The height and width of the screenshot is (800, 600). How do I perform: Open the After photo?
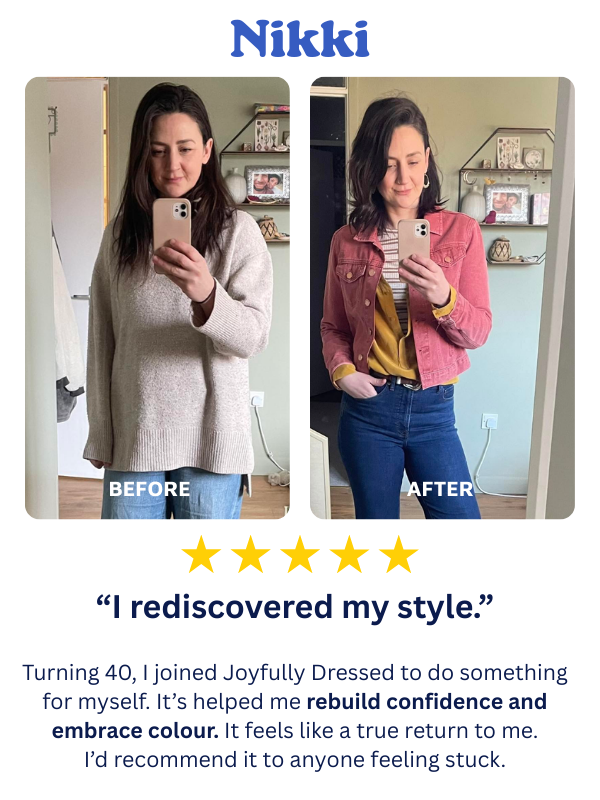click(442, 298)
